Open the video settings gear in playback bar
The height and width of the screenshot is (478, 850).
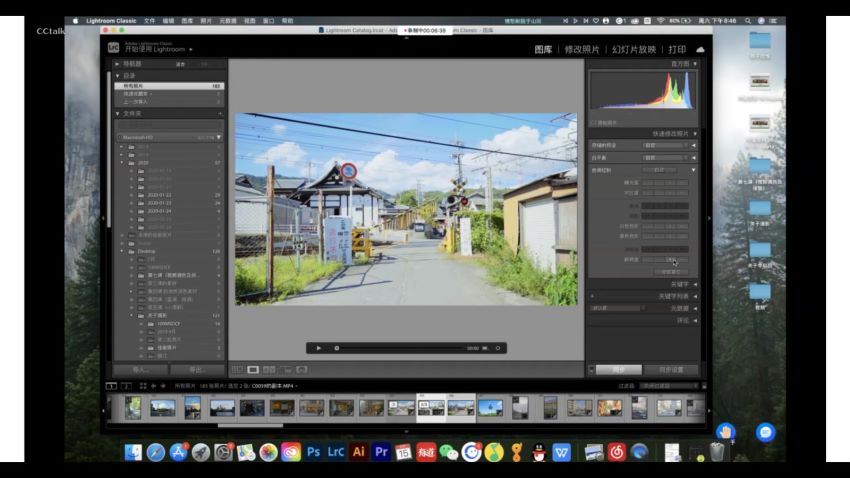[498, 348]
